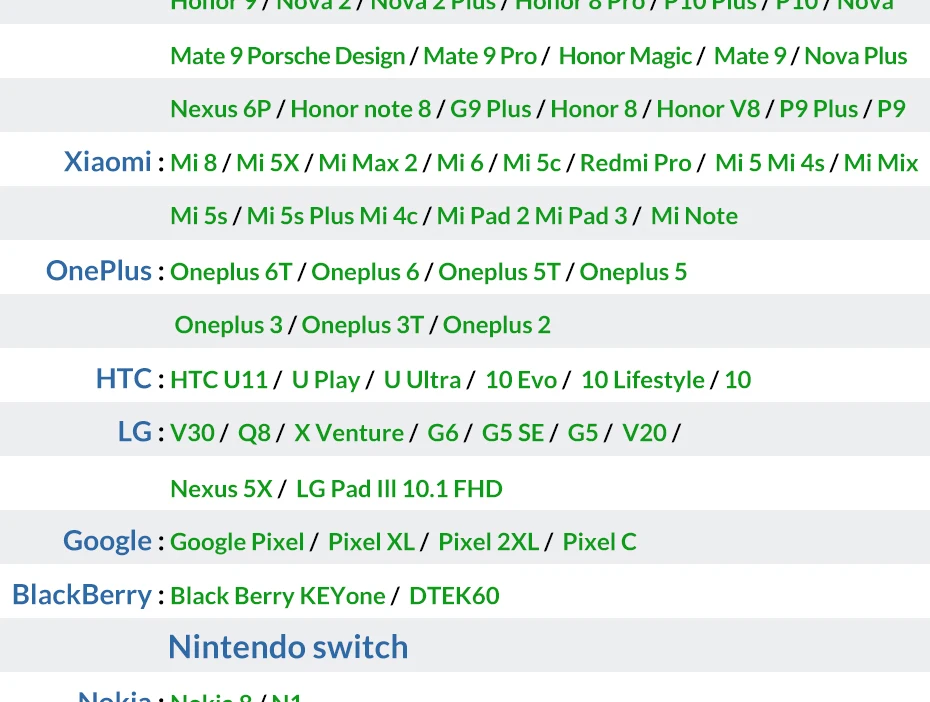Select Mi Note model
The image size is (930, 702).
(x=694, y=216)
